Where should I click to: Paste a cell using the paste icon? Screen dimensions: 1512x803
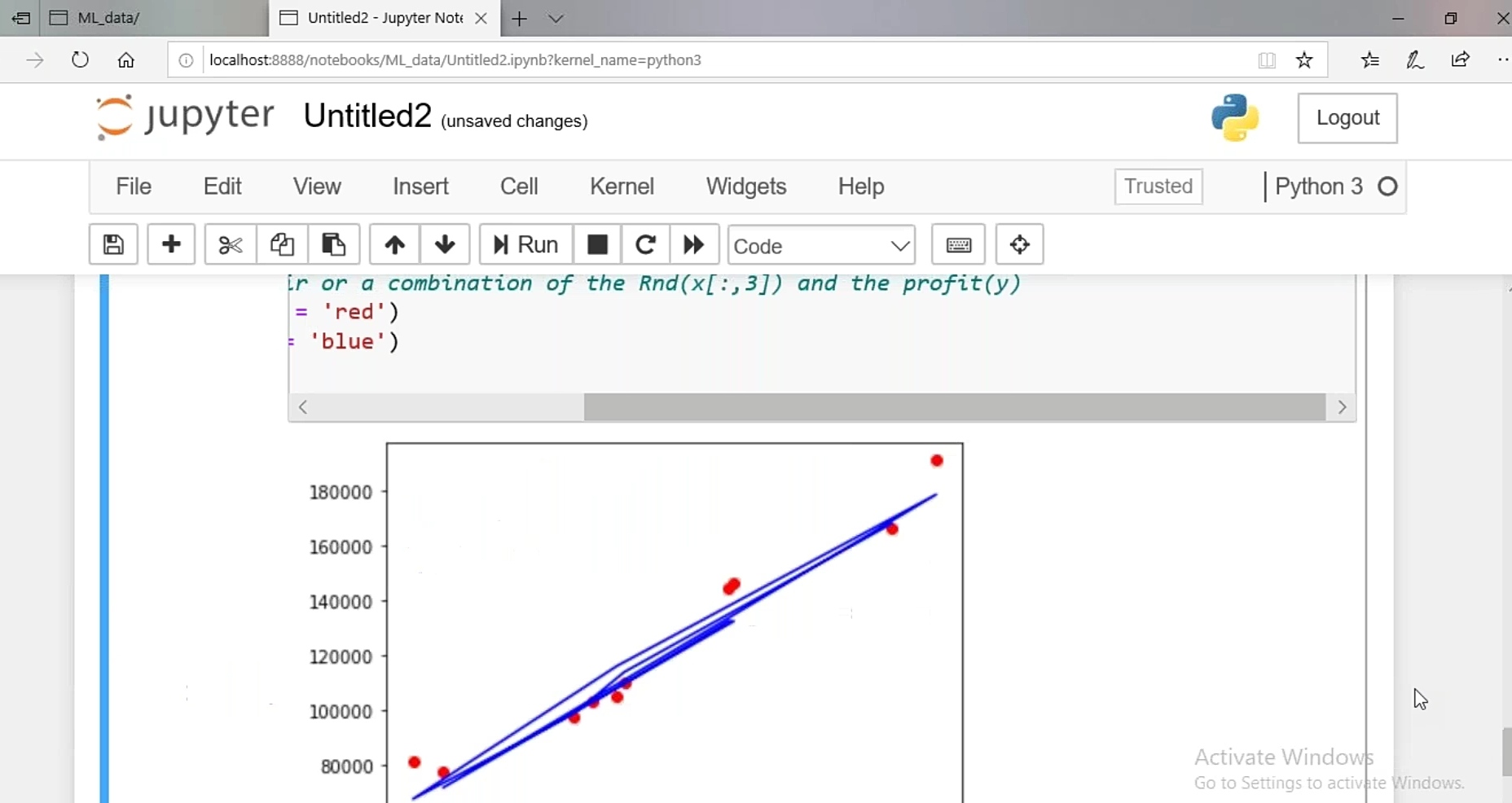tap(333, 244)
